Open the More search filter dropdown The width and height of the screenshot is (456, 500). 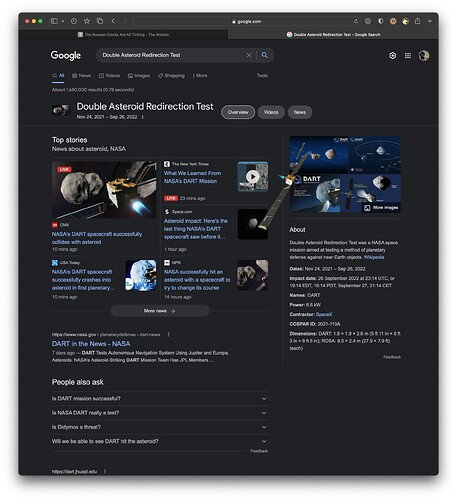coord(200,76)
